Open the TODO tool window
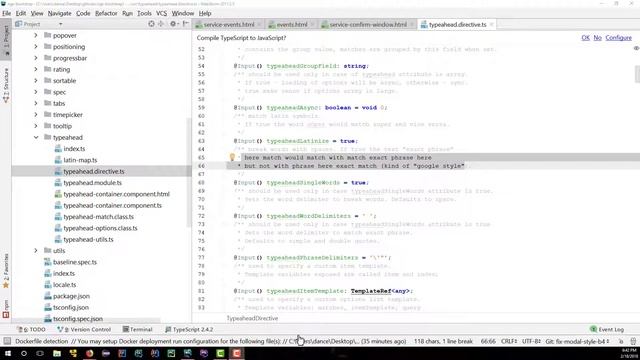 31,329
